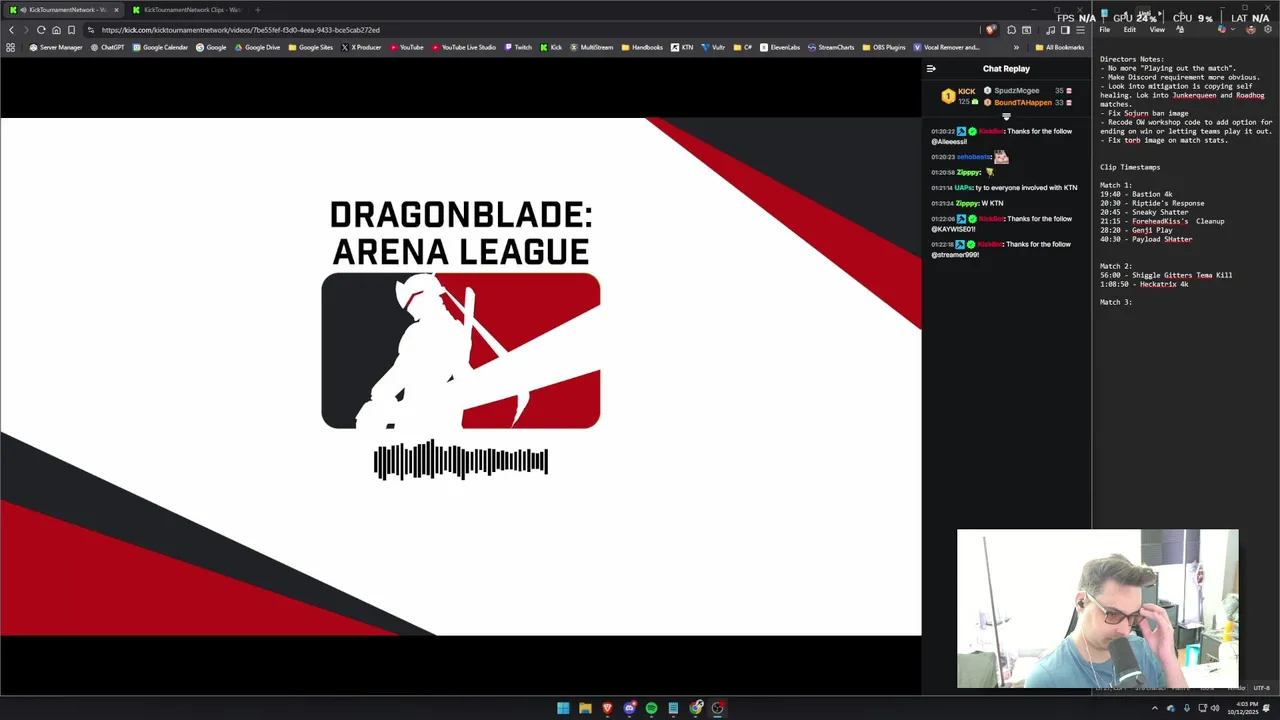
Task: Open a new browser tab
Action: coord(257,10)
